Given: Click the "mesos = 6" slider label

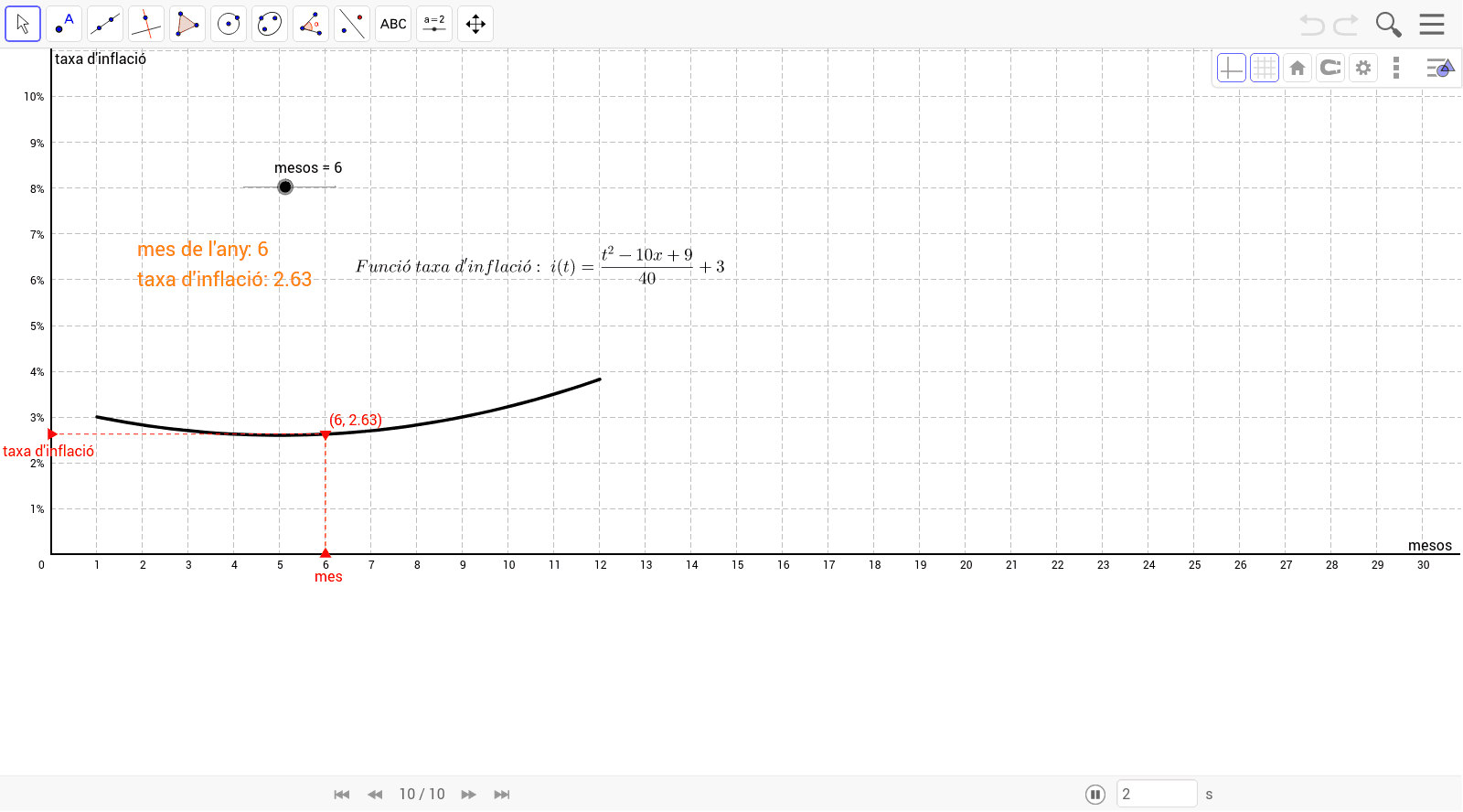Looking at the screenshot, I should pos(308,167).
